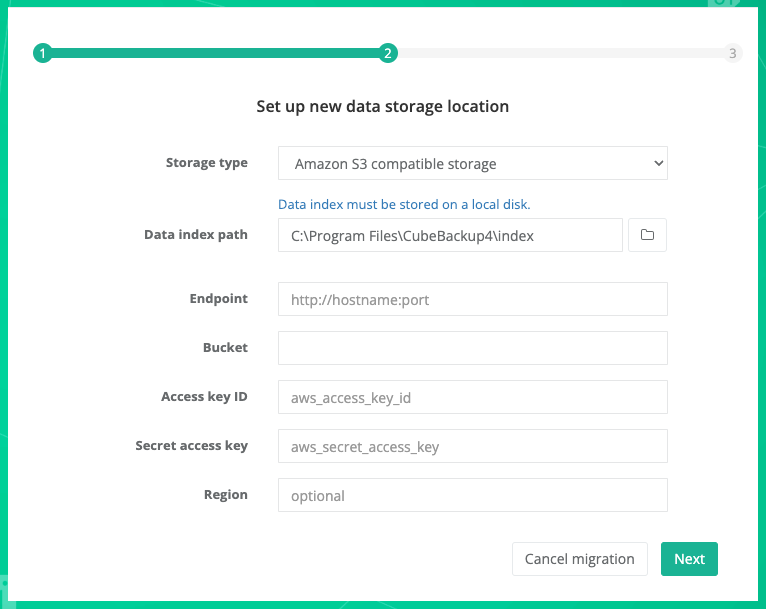Click the 'Set up new data storage location' heading
Image resolution: width=766 pixels, height=609 pixels.
(383, 106)
